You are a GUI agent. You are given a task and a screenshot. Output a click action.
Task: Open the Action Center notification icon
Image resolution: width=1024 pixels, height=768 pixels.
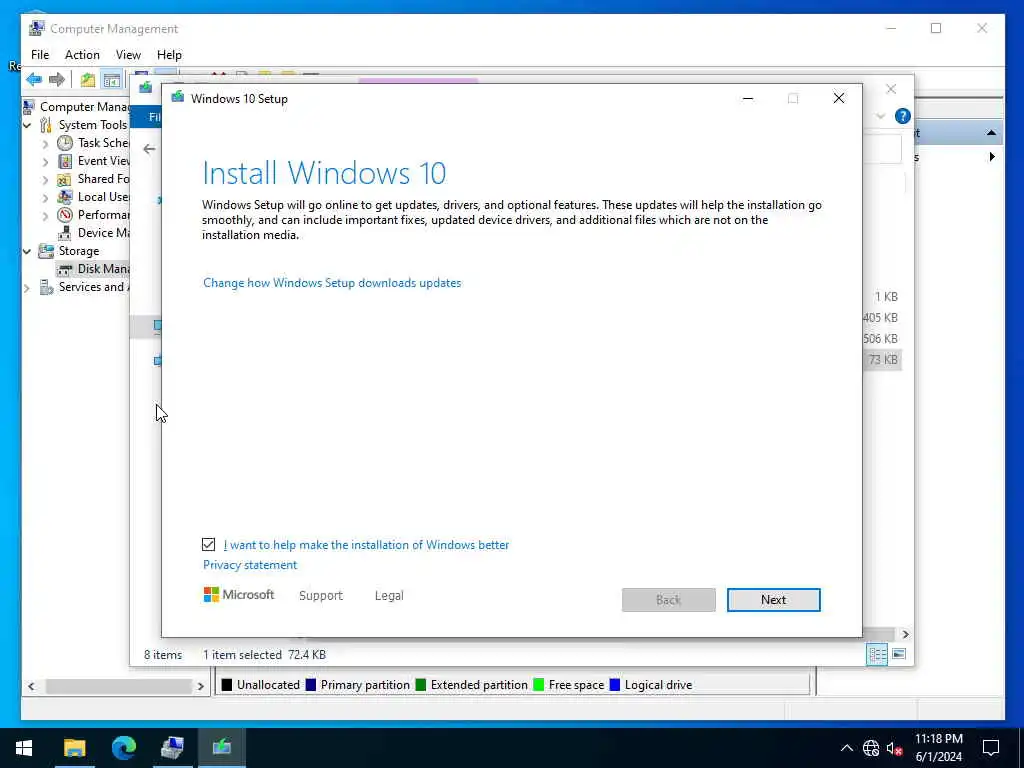point(991,748)
